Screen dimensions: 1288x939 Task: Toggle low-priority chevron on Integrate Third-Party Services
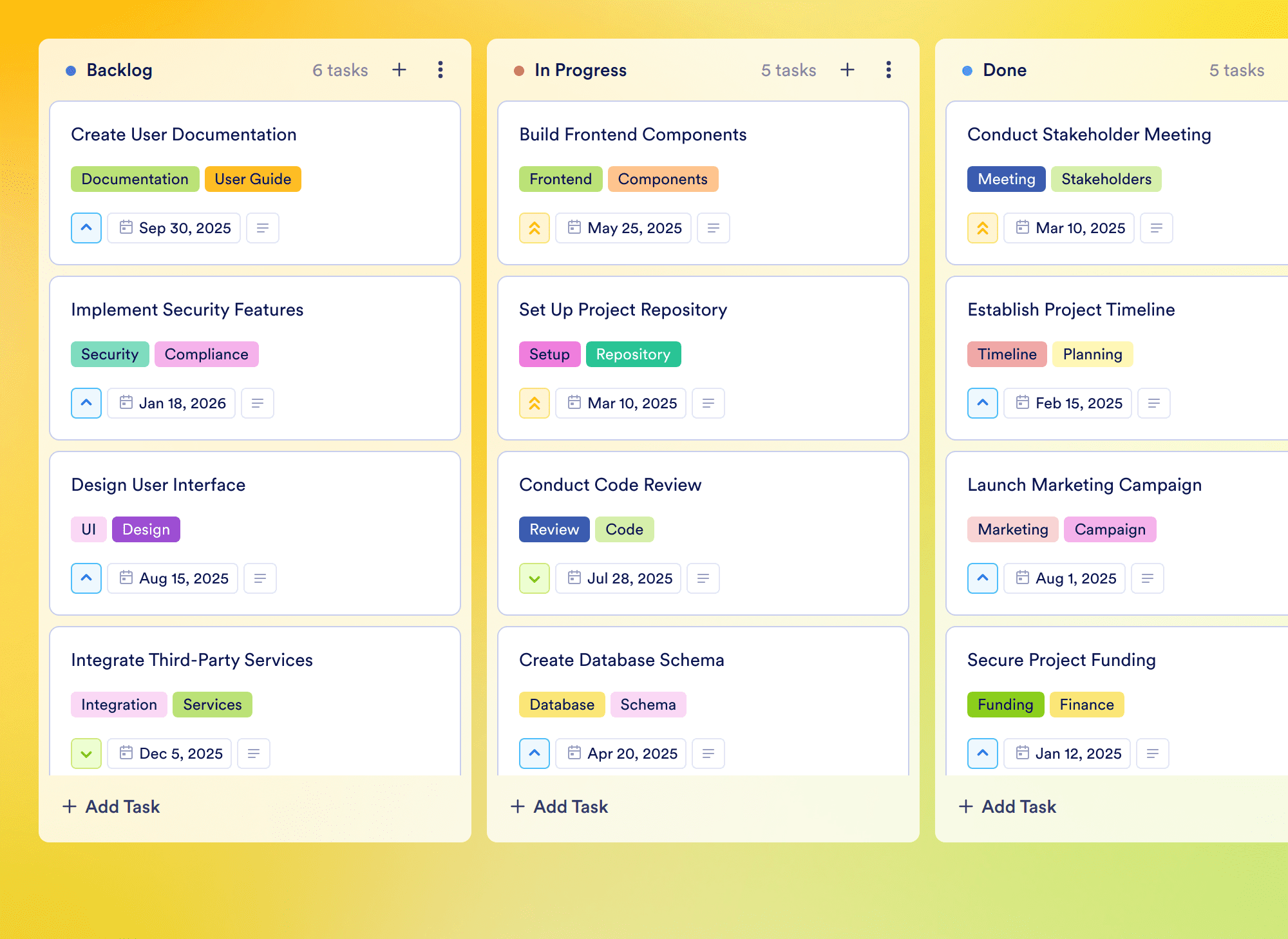[86, 754]
